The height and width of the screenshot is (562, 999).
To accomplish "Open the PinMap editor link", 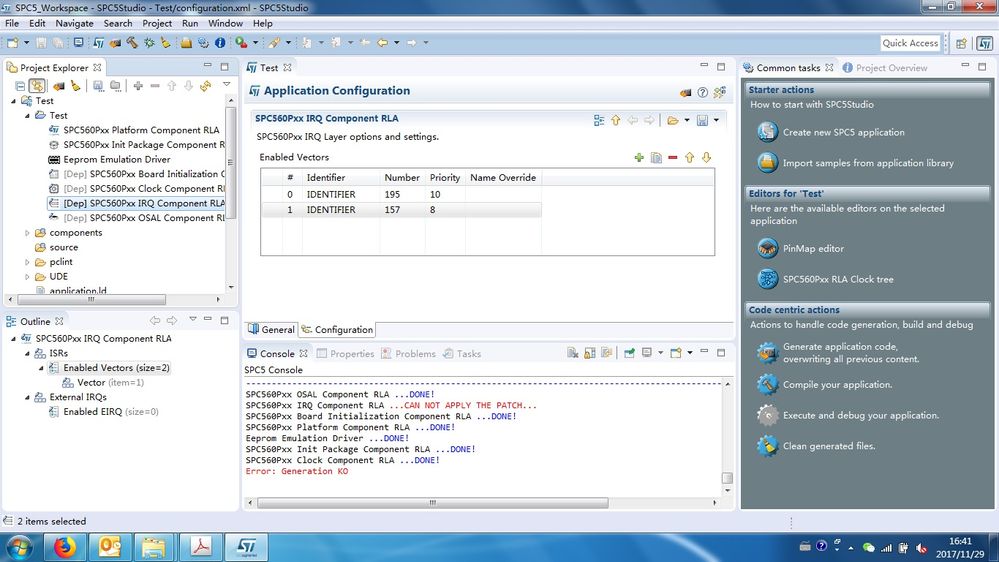I will [x=813, y=249].
